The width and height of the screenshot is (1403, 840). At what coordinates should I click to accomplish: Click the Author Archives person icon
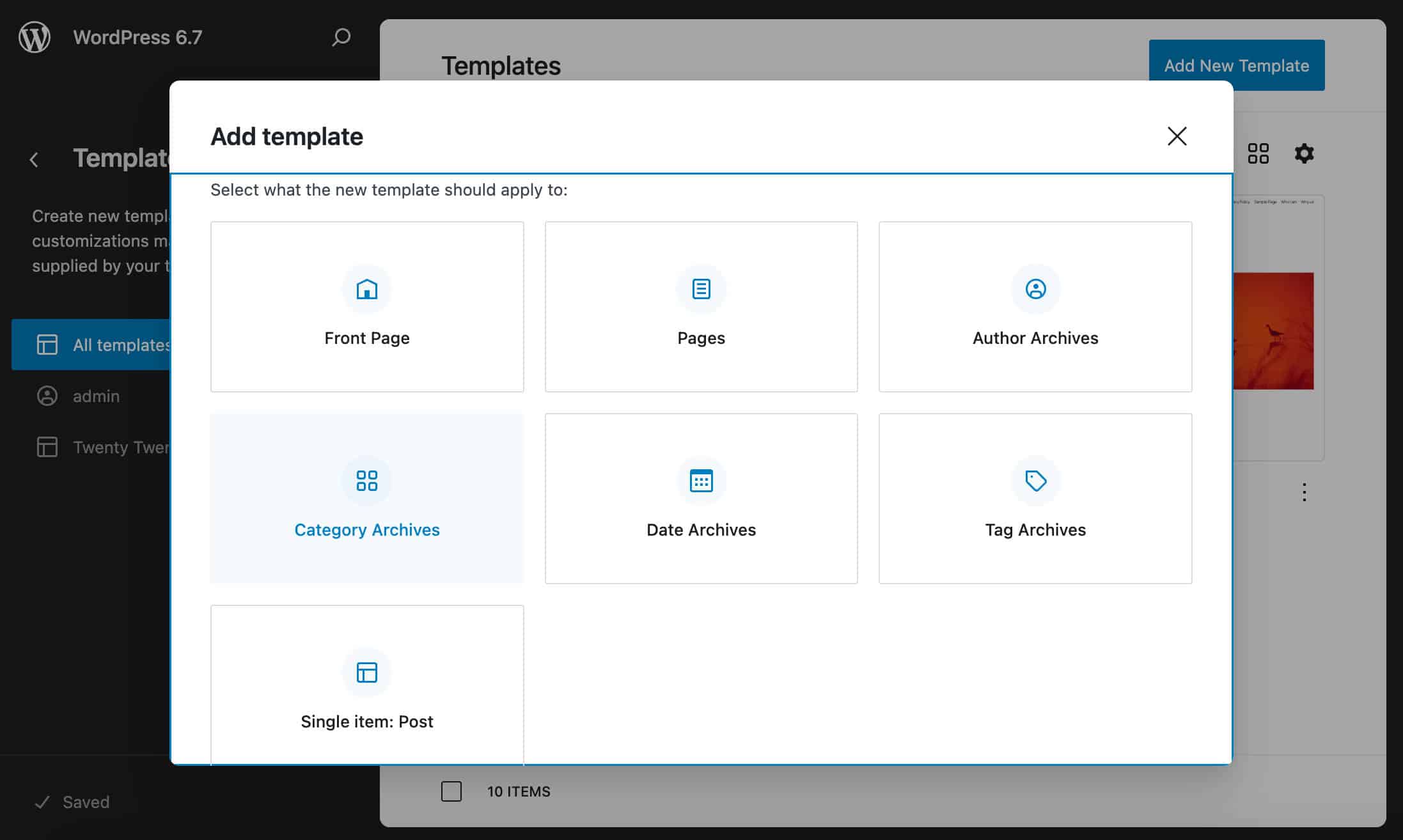point(1035,288)
